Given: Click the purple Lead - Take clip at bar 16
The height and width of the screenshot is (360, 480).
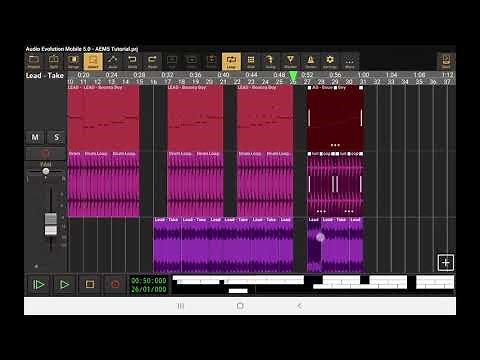Looking at the screenshot, I should click(x=167, y=245).
